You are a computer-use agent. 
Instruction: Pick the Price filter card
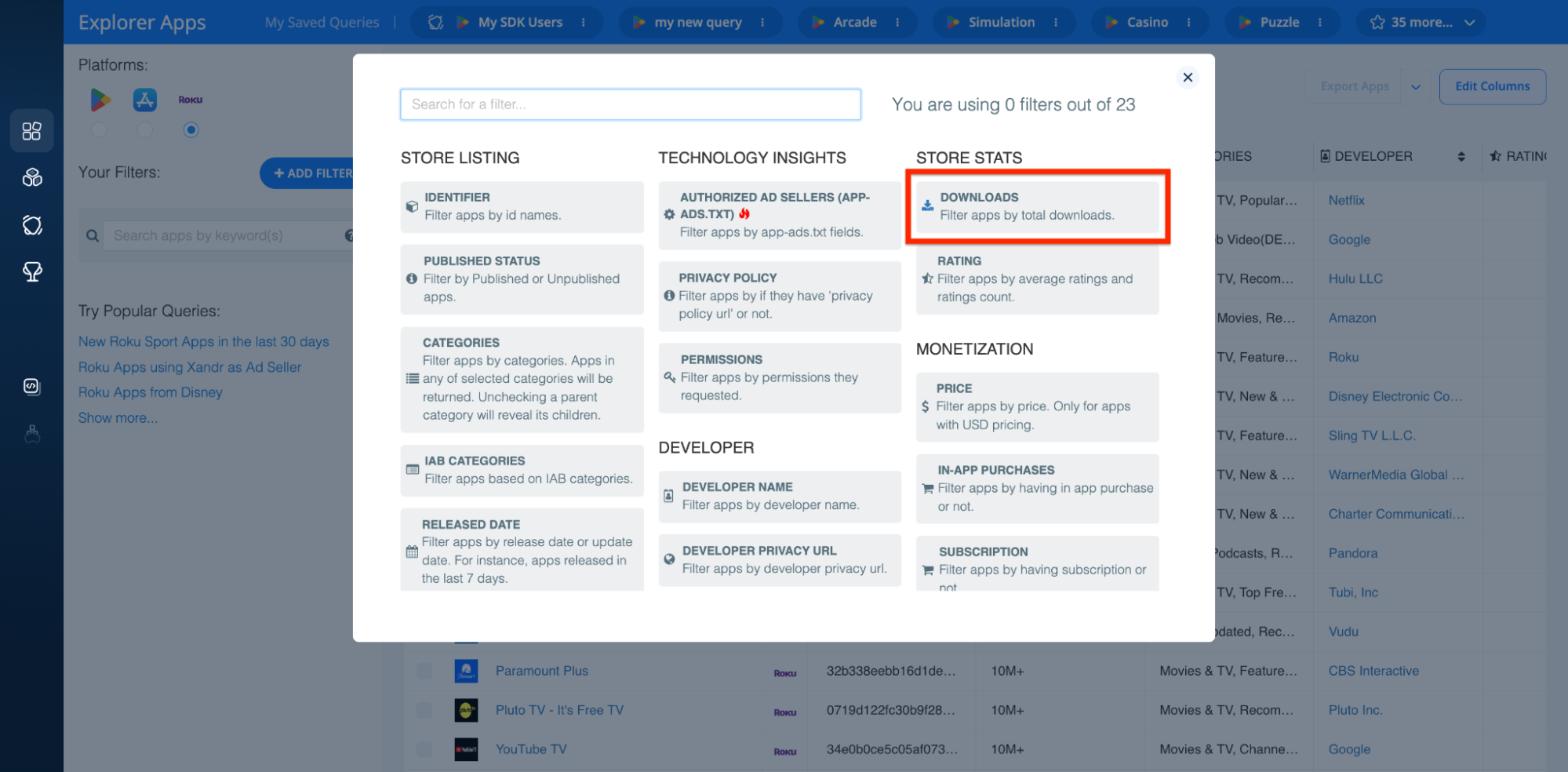[1038, 406]
